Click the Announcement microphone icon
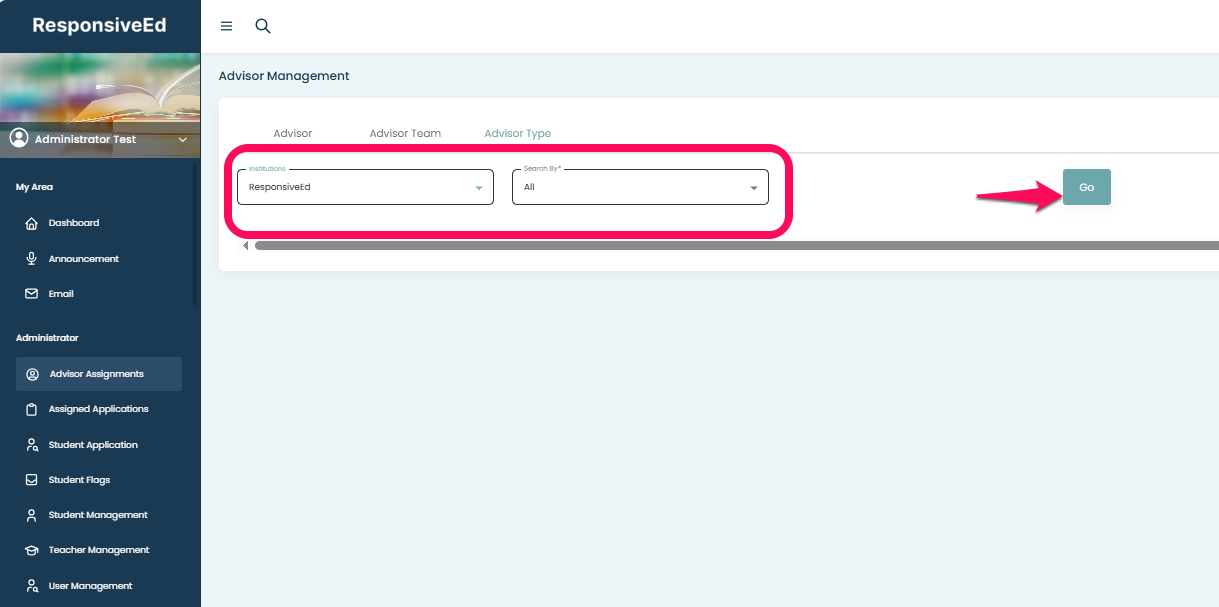1219x607 pixels. pyautogui.click(x=31, y=259)
